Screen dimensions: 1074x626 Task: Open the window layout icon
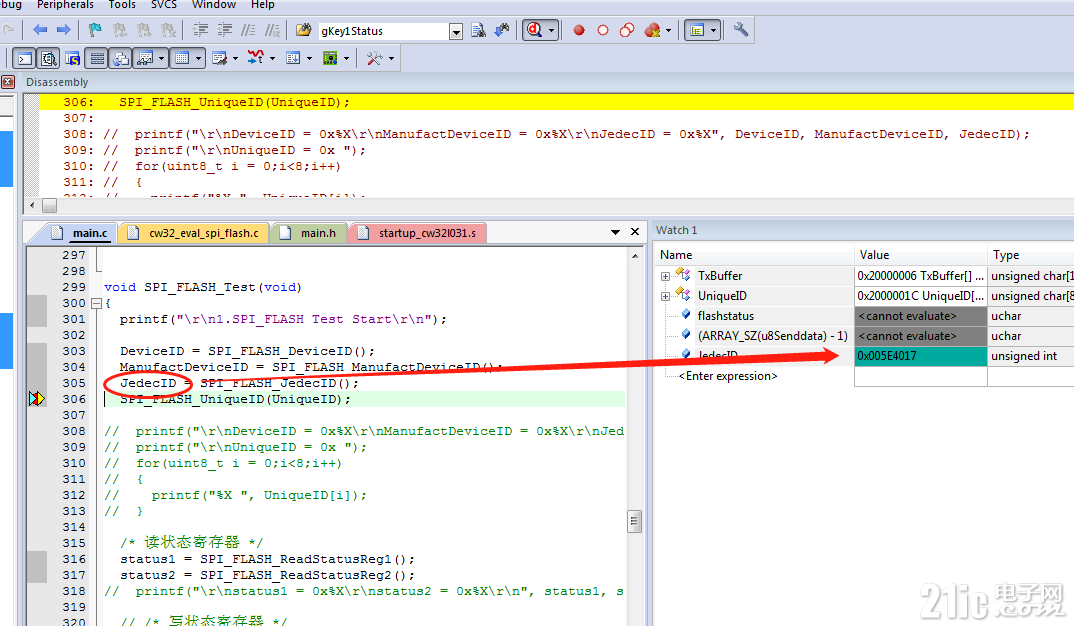click(697, 30)
